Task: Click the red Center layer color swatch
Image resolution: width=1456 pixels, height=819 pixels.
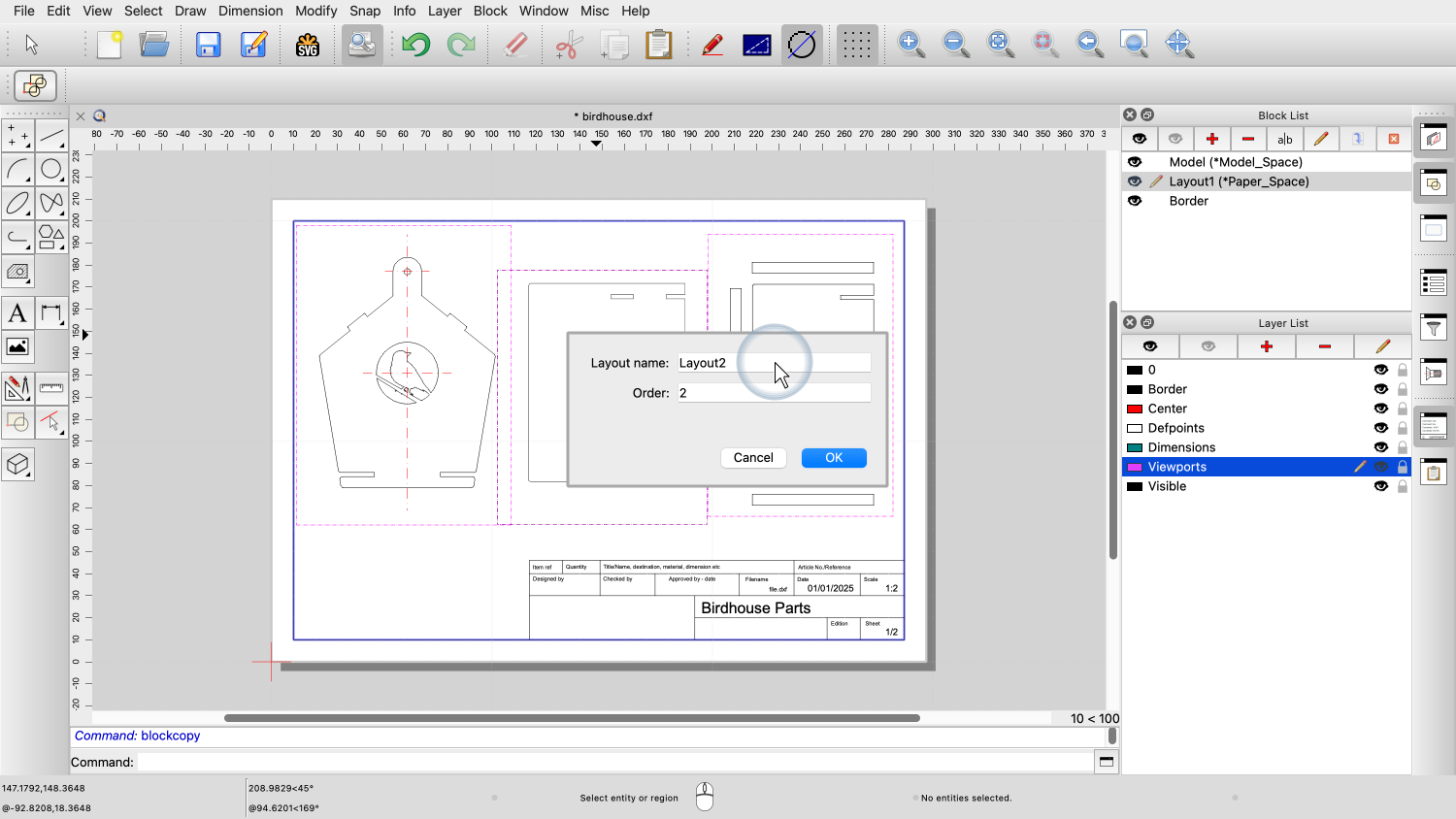Action: coord(1134,409)
